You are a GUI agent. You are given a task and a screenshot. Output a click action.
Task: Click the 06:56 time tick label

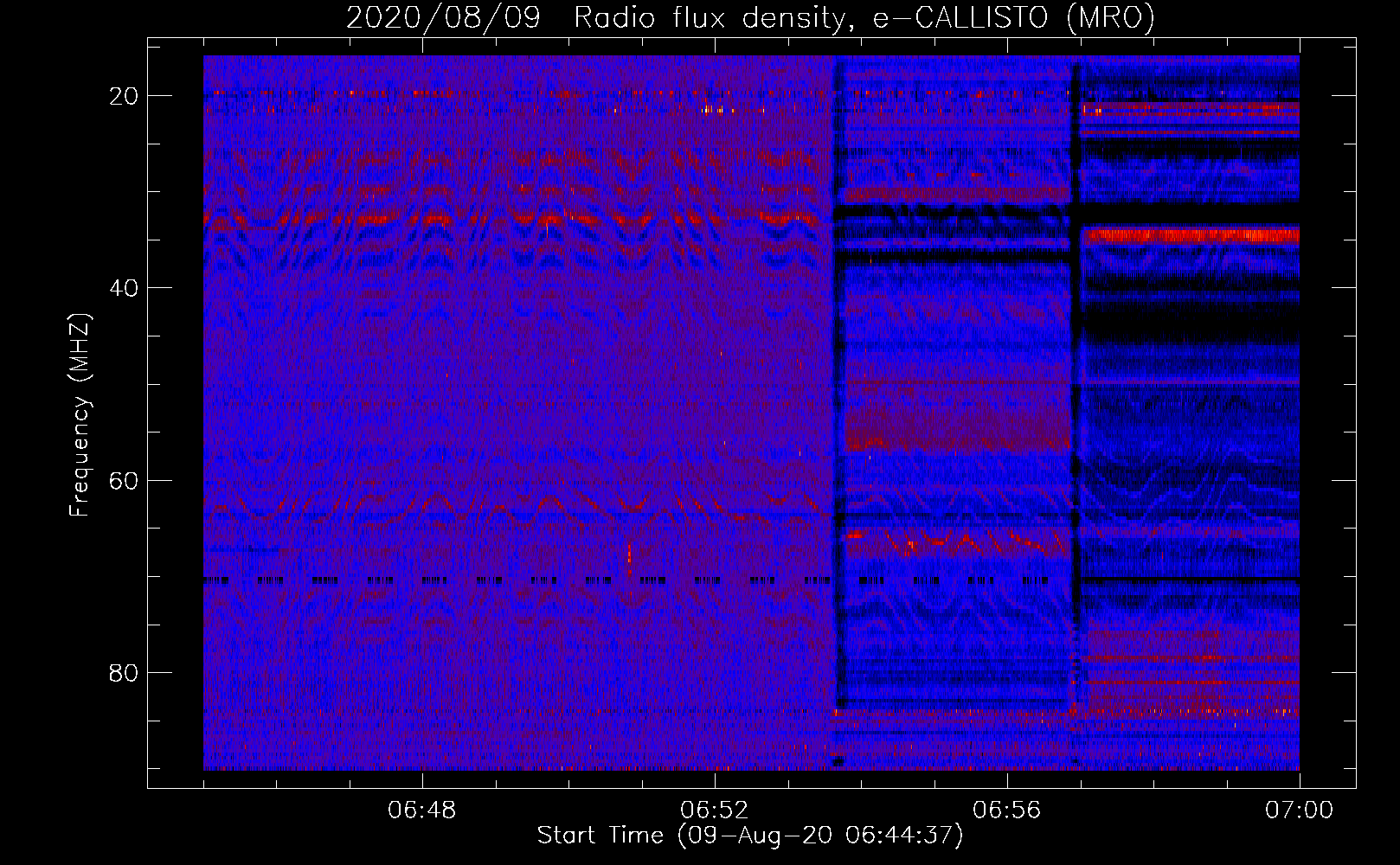1006,811
